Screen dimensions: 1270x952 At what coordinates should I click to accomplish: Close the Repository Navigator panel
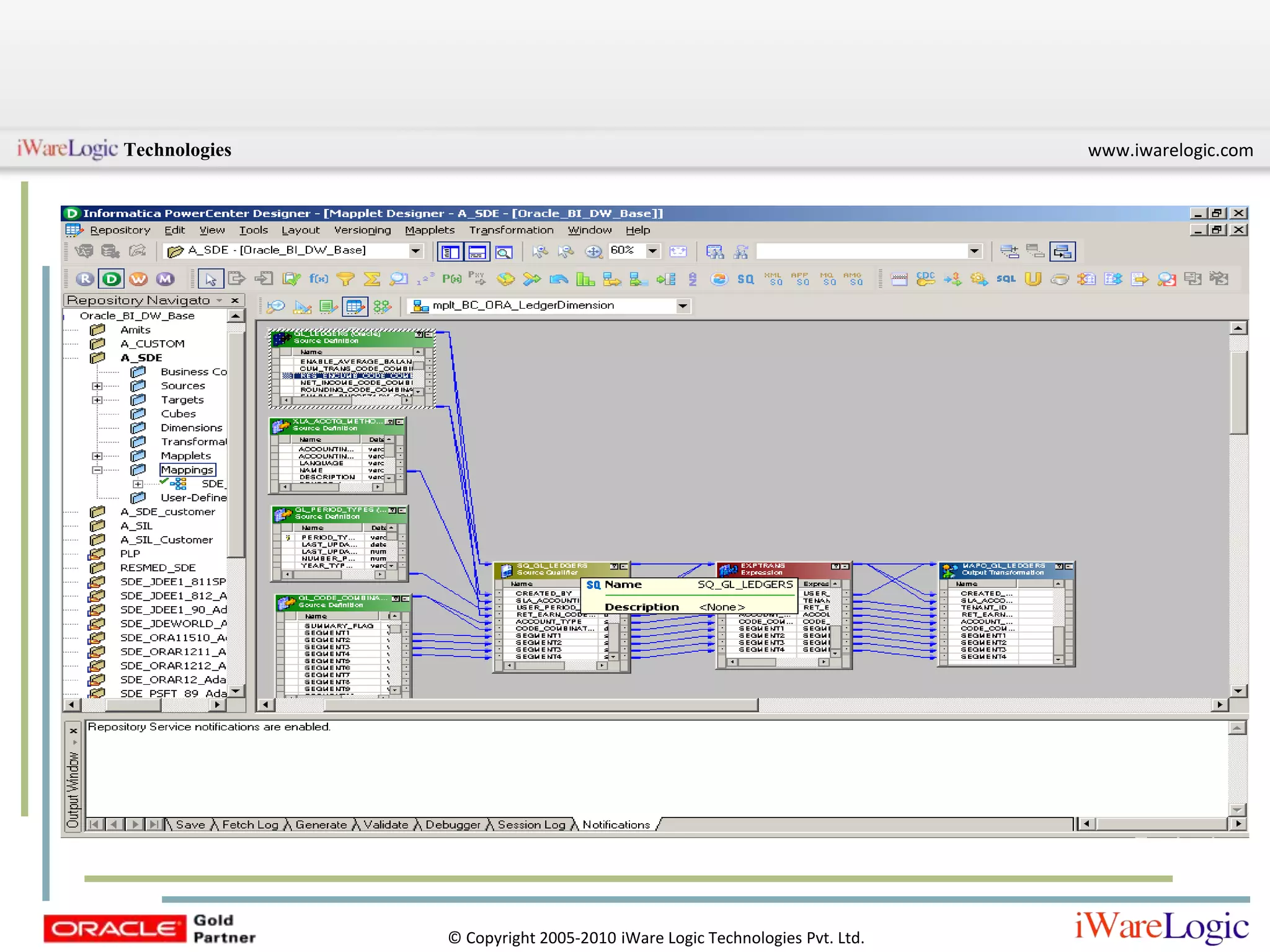point(235,301)
